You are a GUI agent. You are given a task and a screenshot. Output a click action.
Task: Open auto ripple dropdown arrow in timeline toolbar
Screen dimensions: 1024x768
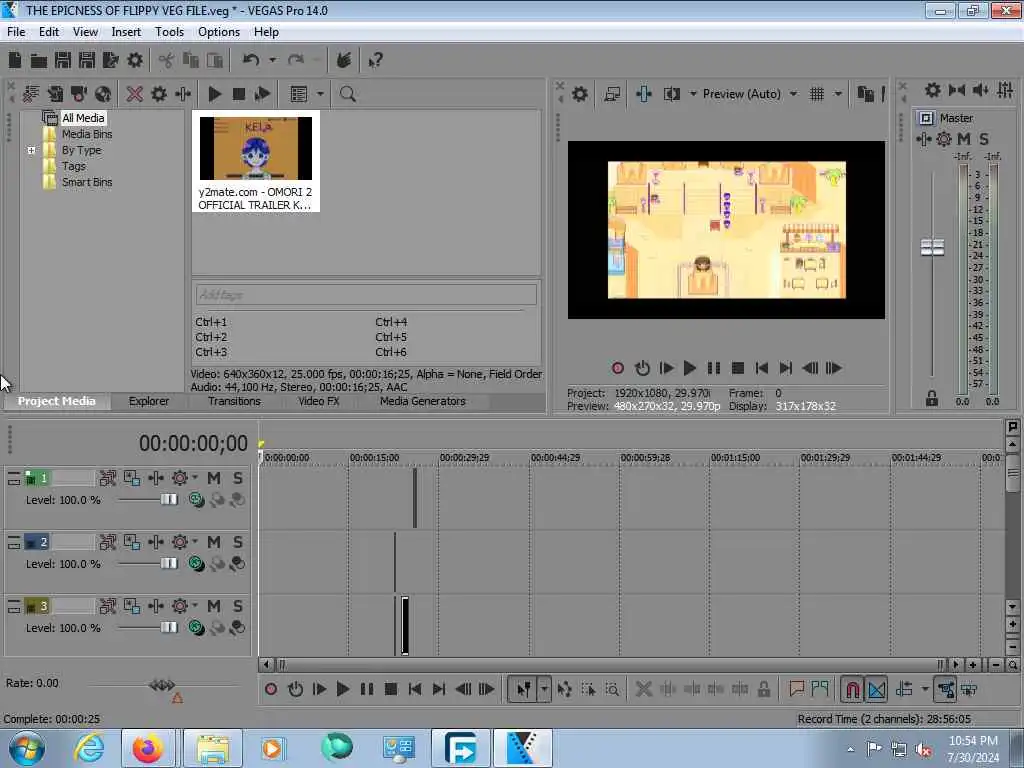(x=925, y=689)
